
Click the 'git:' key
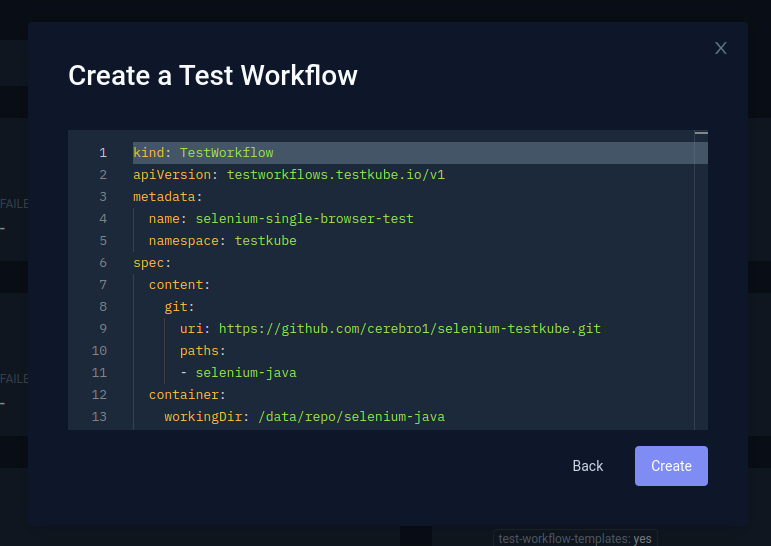point(179,307)
